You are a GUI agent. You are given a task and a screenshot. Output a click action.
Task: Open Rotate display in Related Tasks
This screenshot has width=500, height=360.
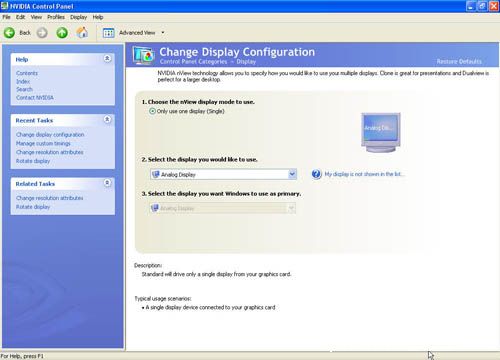(33, 207)
